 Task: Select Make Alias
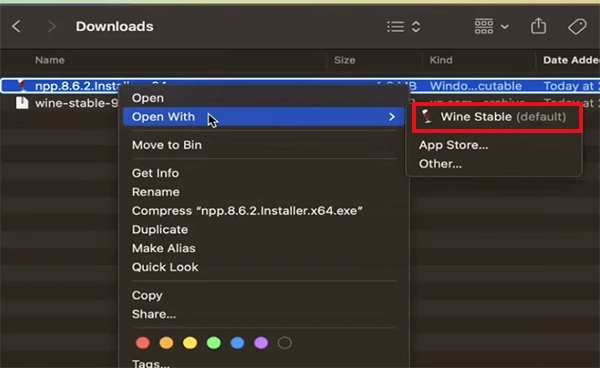coord(164,248)
